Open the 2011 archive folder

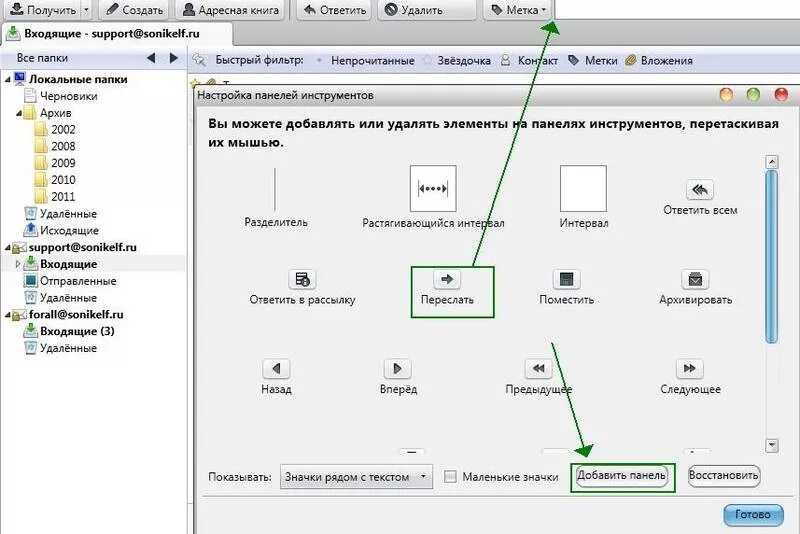[55, 197]
